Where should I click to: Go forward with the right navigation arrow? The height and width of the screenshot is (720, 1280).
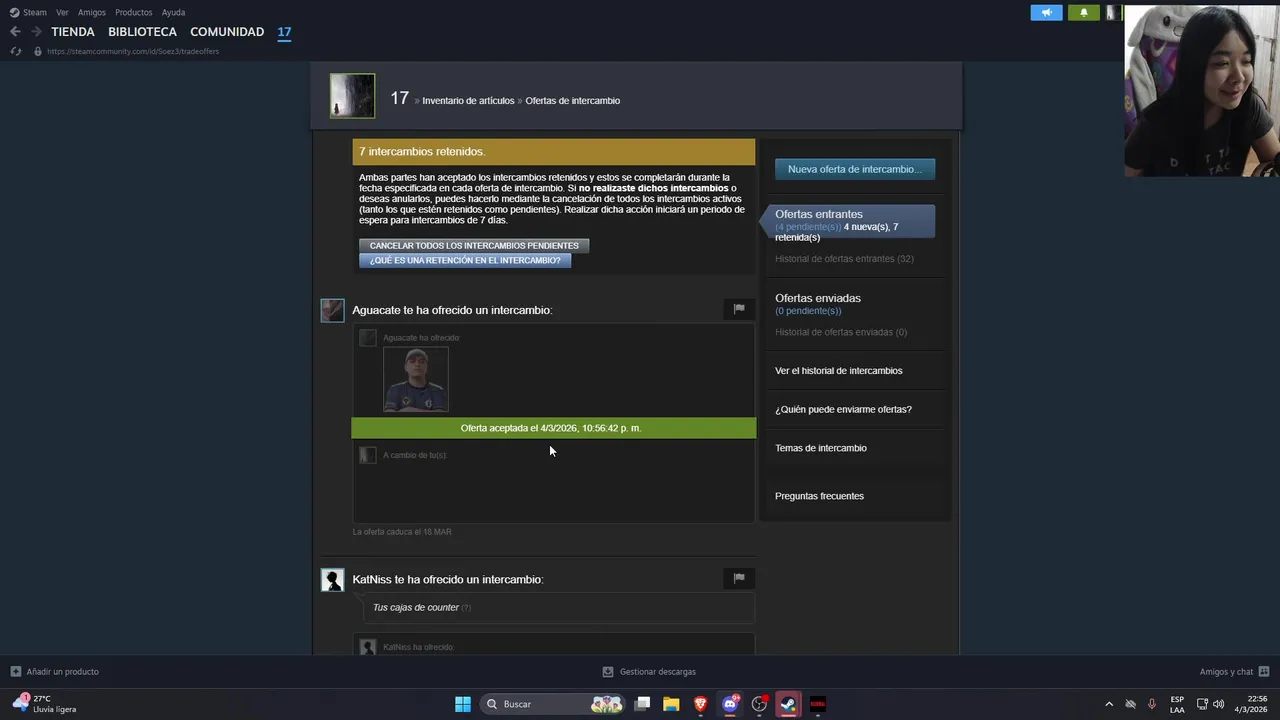[36, 32]
